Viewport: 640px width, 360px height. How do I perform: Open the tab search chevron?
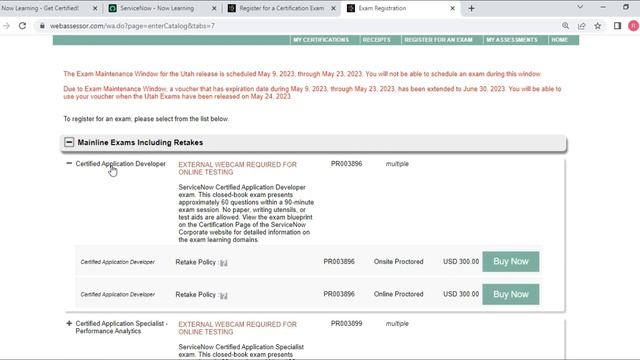(580, 7)
